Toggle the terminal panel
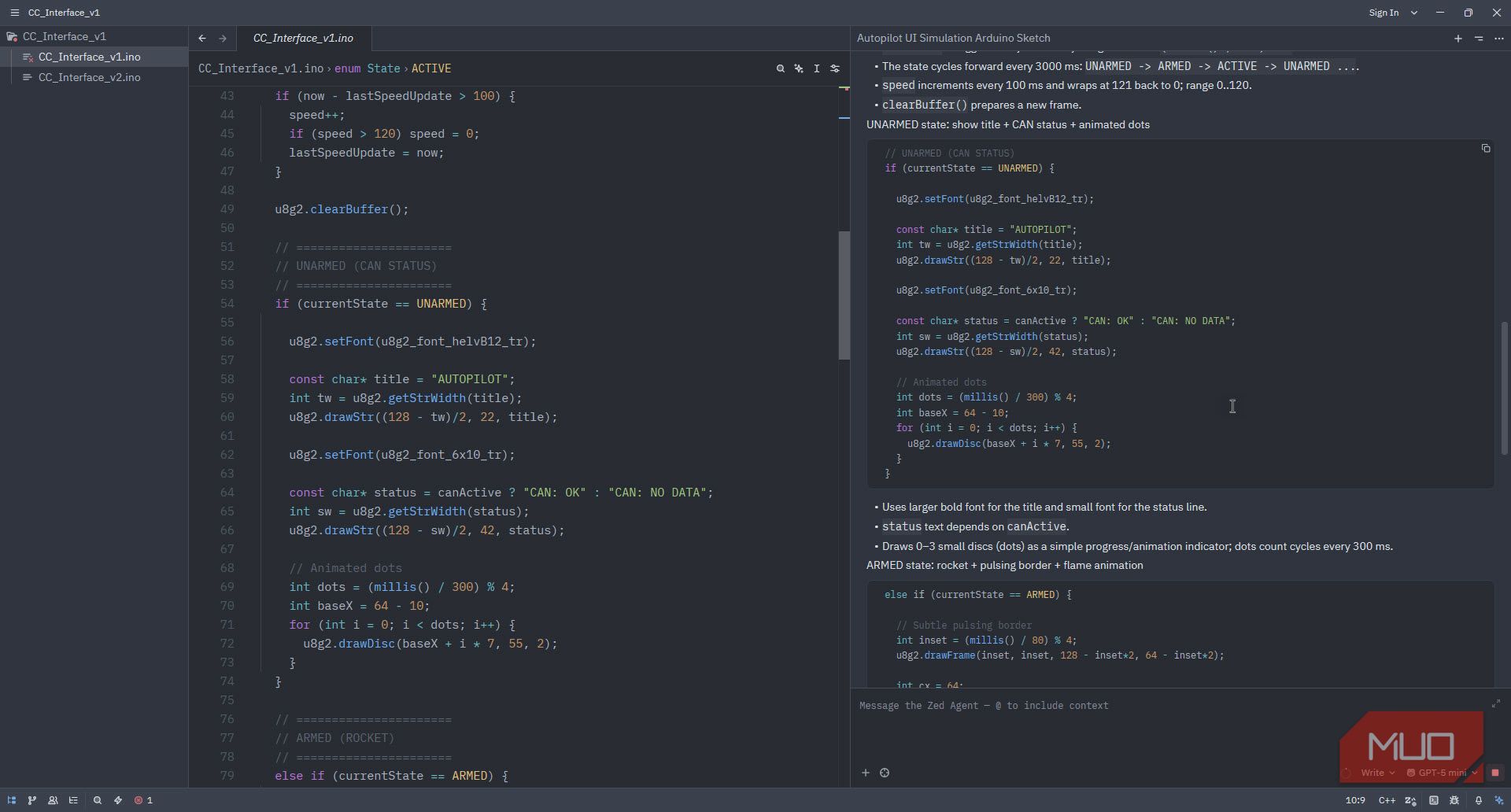Image resolution: width=1511 pixels, height=812 pixels. pos(1434,800)
